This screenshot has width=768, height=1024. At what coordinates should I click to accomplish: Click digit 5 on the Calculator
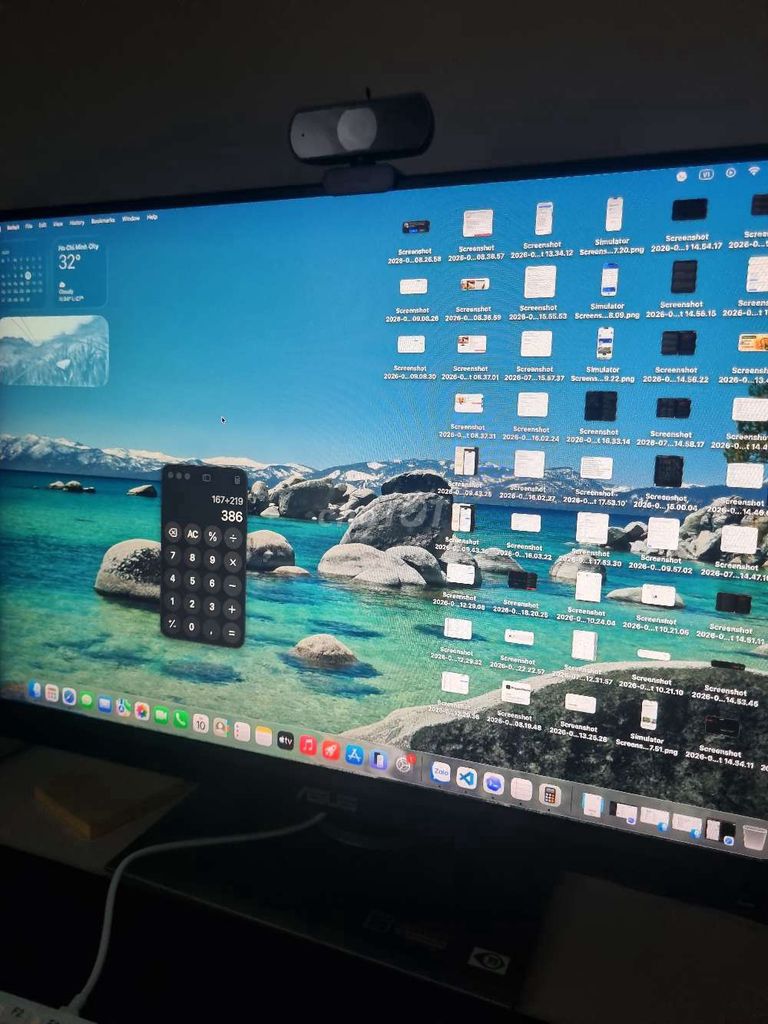point(192,581)
